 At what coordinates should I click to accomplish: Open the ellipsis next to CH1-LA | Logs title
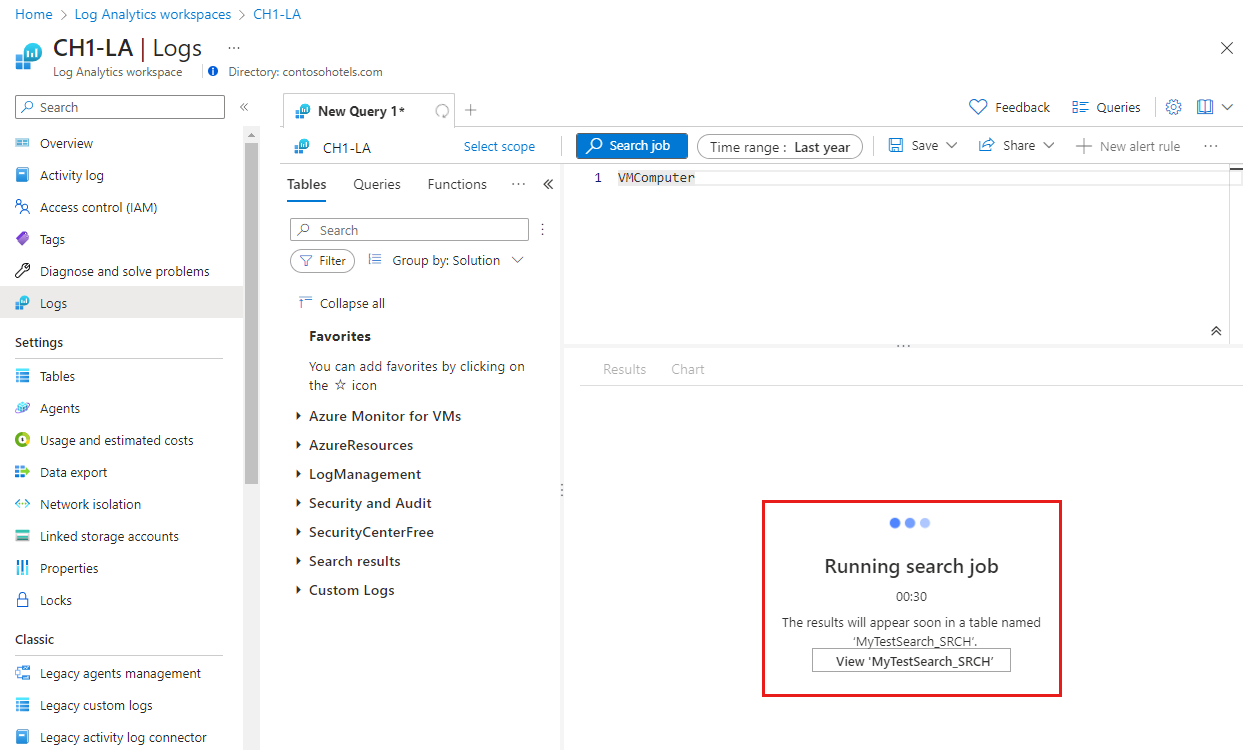[x=233, y=47]
